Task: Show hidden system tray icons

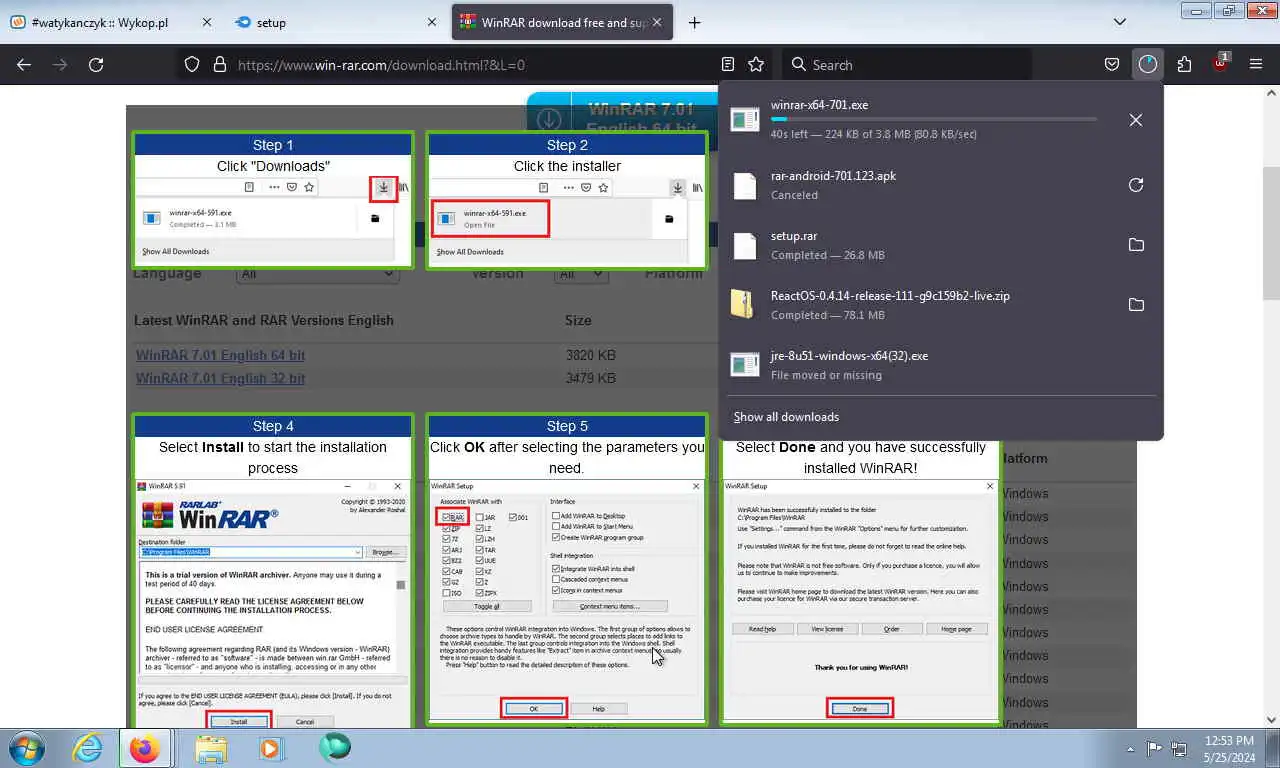Action: [1131, 748]
